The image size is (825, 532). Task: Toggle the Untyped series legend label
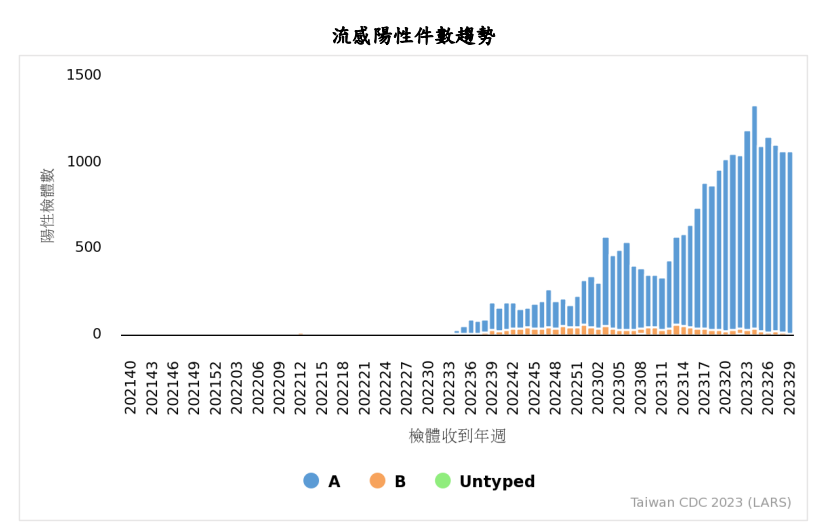(497, 482)
